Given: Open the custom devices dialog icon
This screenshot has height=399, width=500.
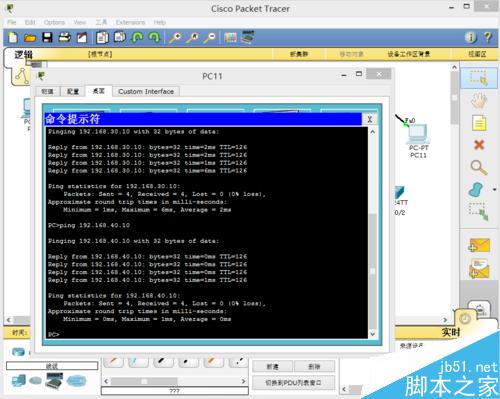Looking at the screenshot, I should (x=248, y=37).
